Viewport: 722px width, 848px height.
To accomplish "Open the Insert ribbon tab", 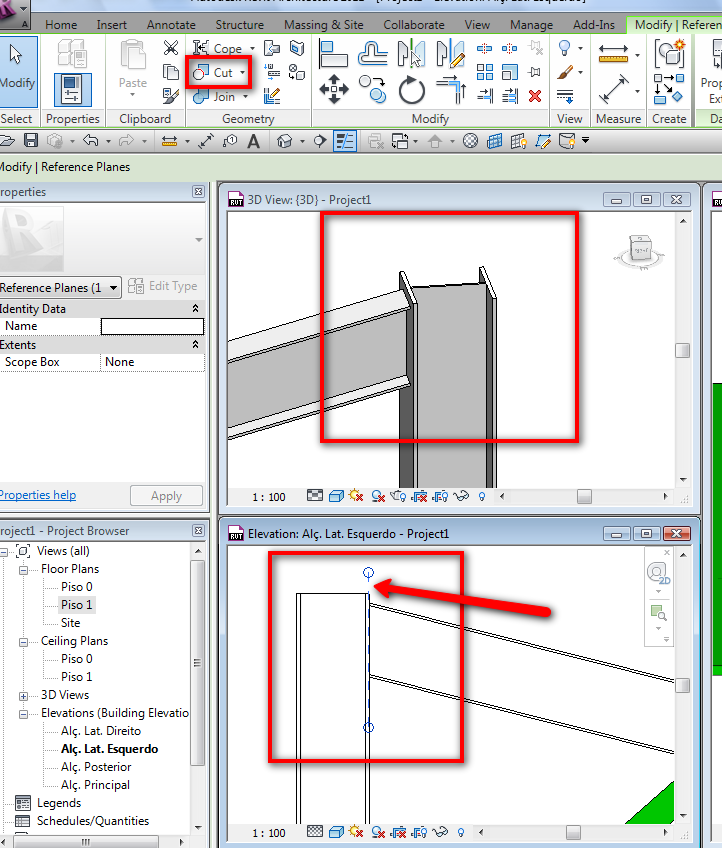I will (x=111, y=25).
